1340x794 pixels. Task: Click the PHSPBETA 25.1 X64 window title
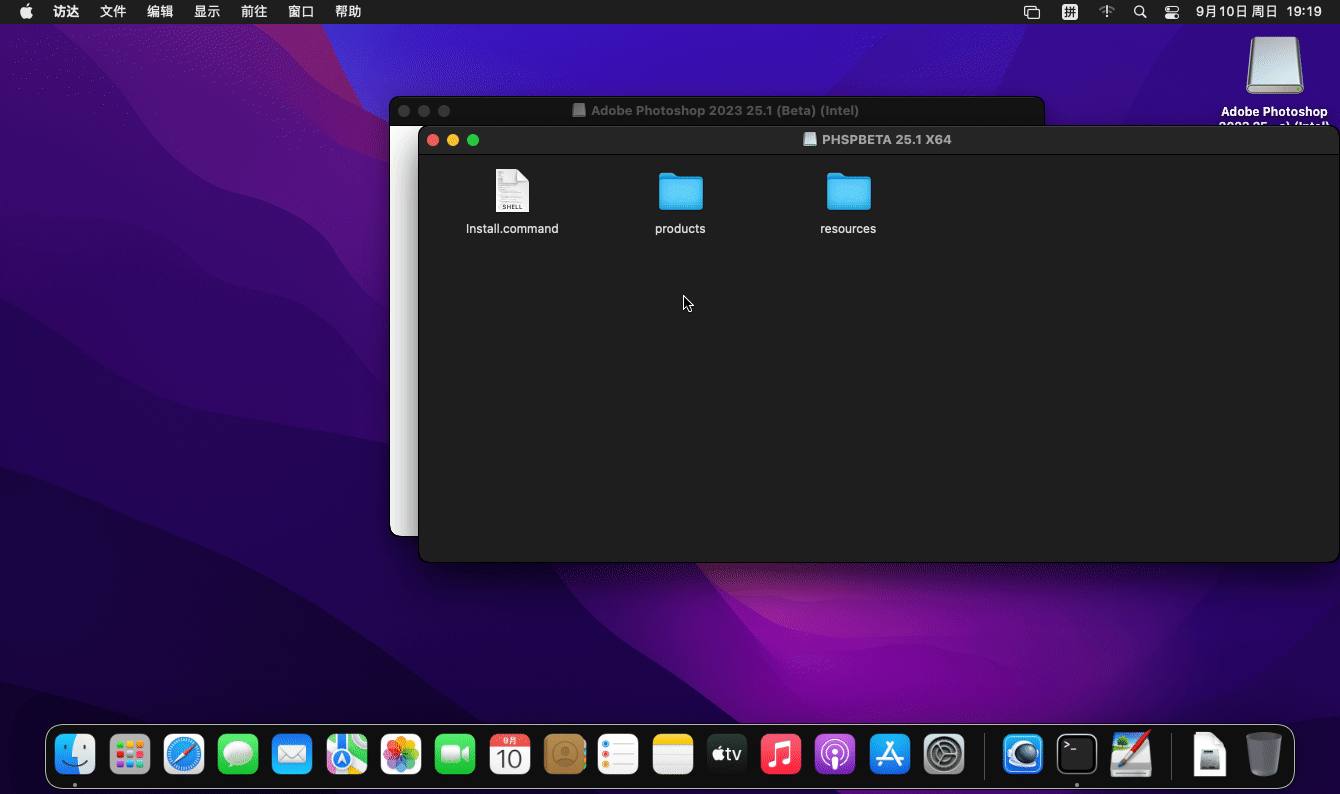click(x=886, y=140)
